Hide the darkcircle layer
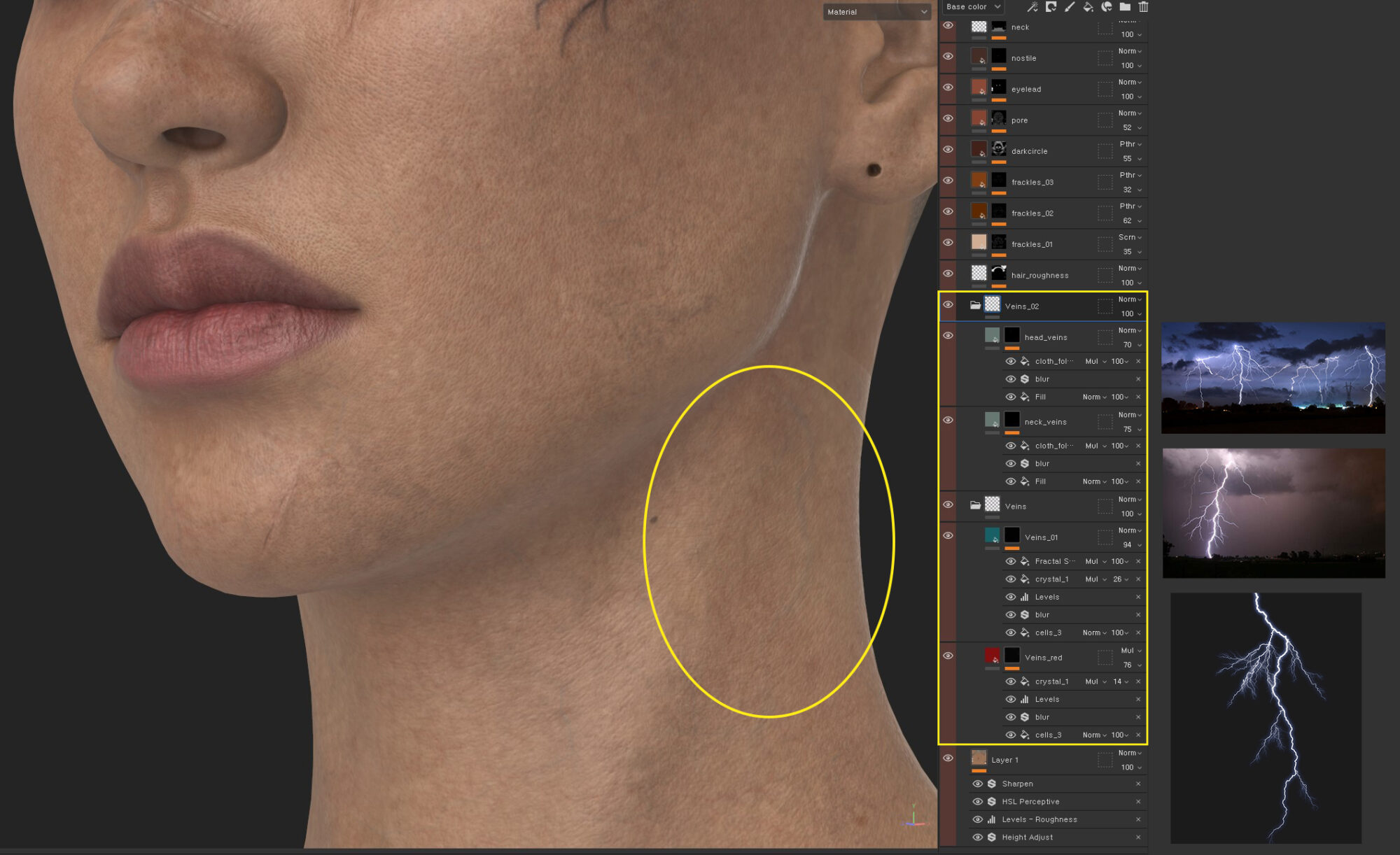The image size is (1400, 855). pos(948,149)
